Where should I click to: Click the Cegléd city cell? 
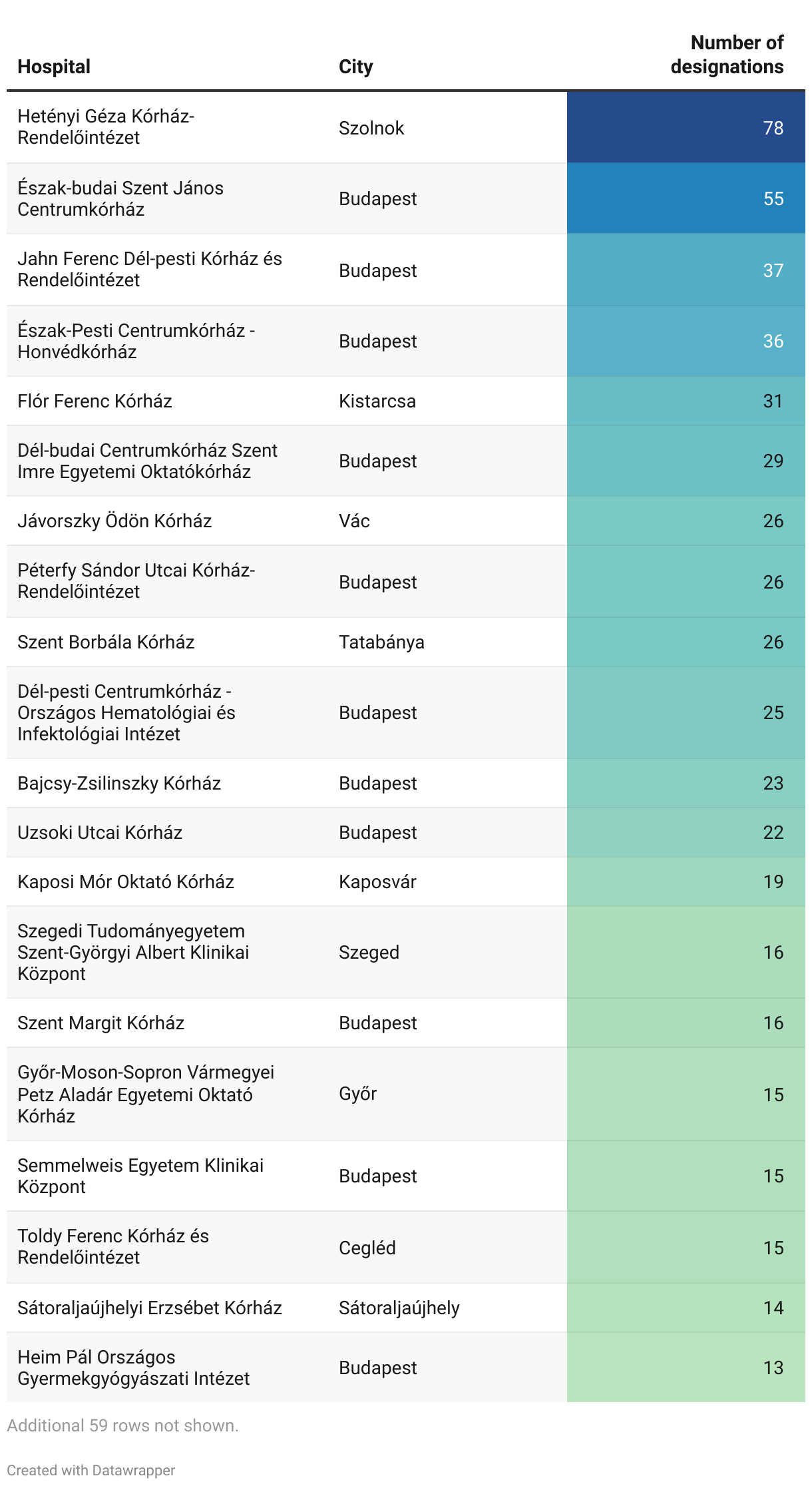tap(367, 1248)
